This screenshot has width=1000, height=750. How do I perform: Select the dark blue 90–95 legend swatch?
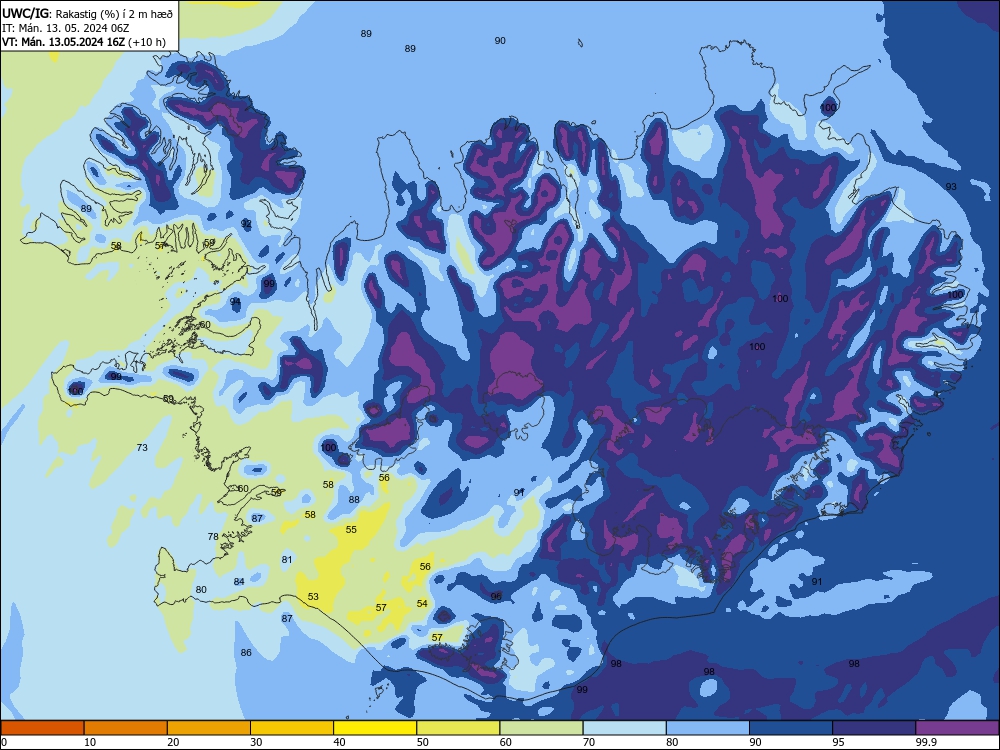point(791,728)
